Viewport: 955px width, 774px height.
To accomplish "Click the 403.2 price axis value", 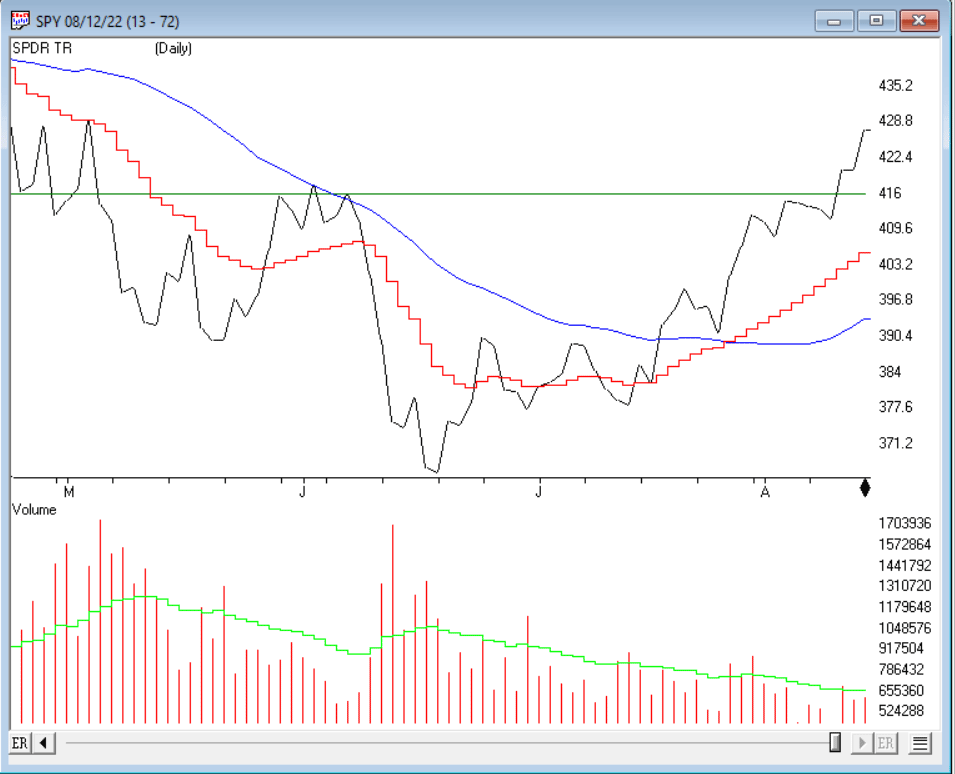I will [895, 264].
